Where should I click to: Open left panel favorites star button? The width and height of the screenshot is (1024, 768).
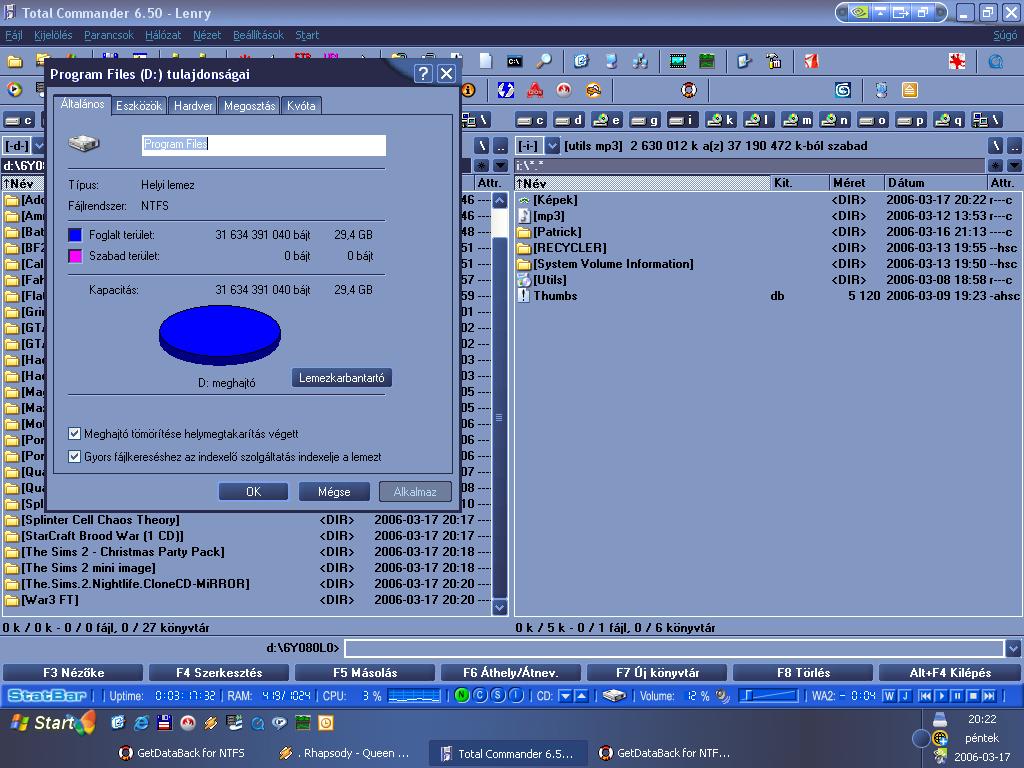pos(482,166)
